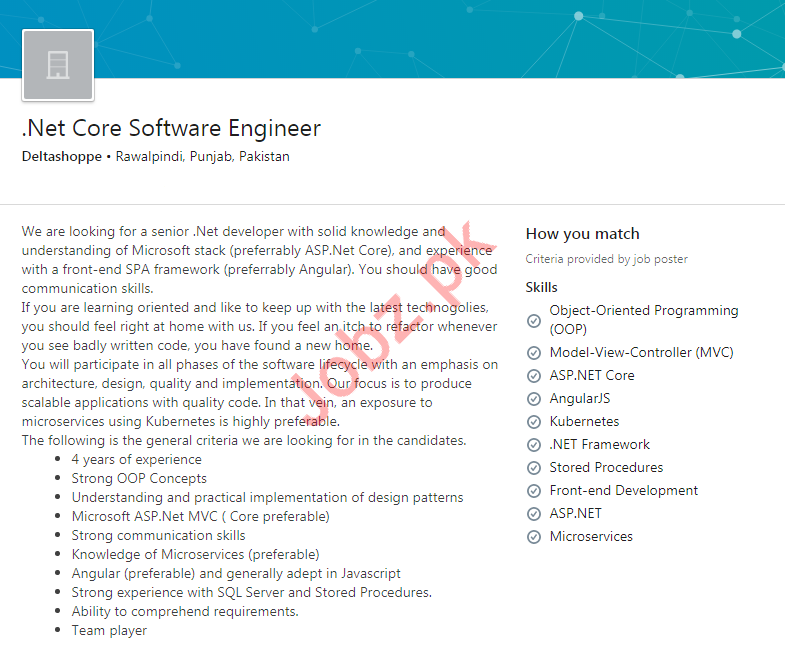785x651 pixels.
Task: Click the Rawalpindi, Punjab, Pakistan location text
Action: pos(202,157)
